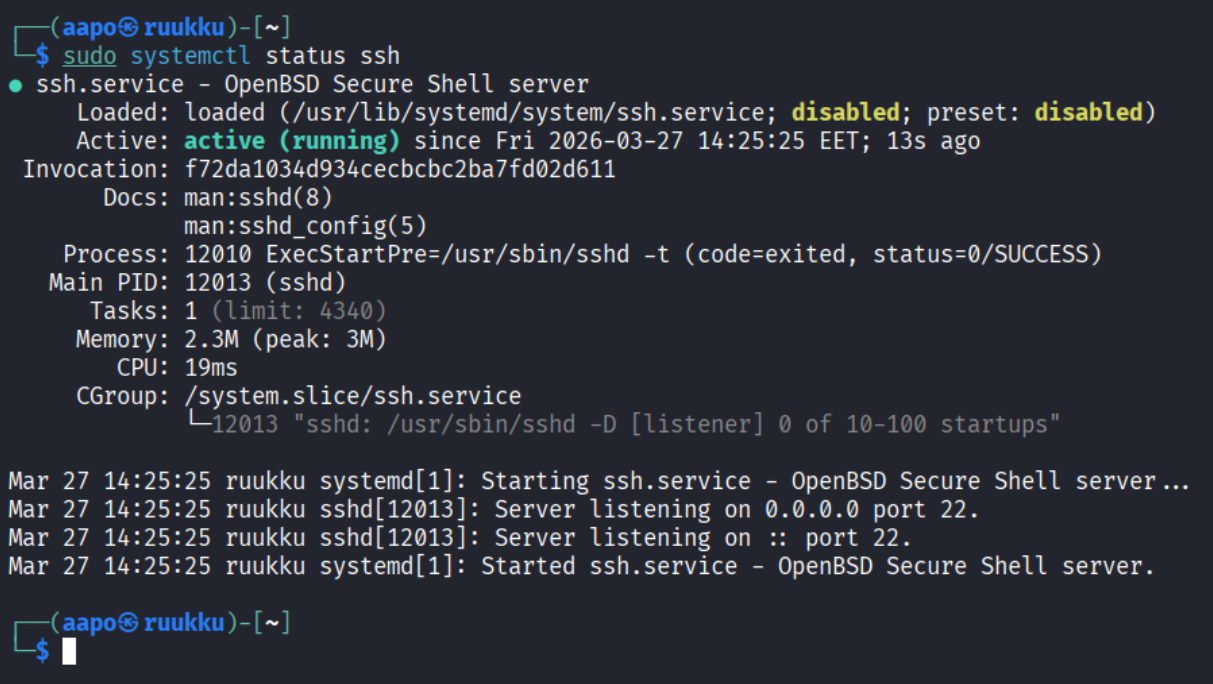
Task: Click the tree branch entry for 12013 sshd listener
Action: point(624,425)
